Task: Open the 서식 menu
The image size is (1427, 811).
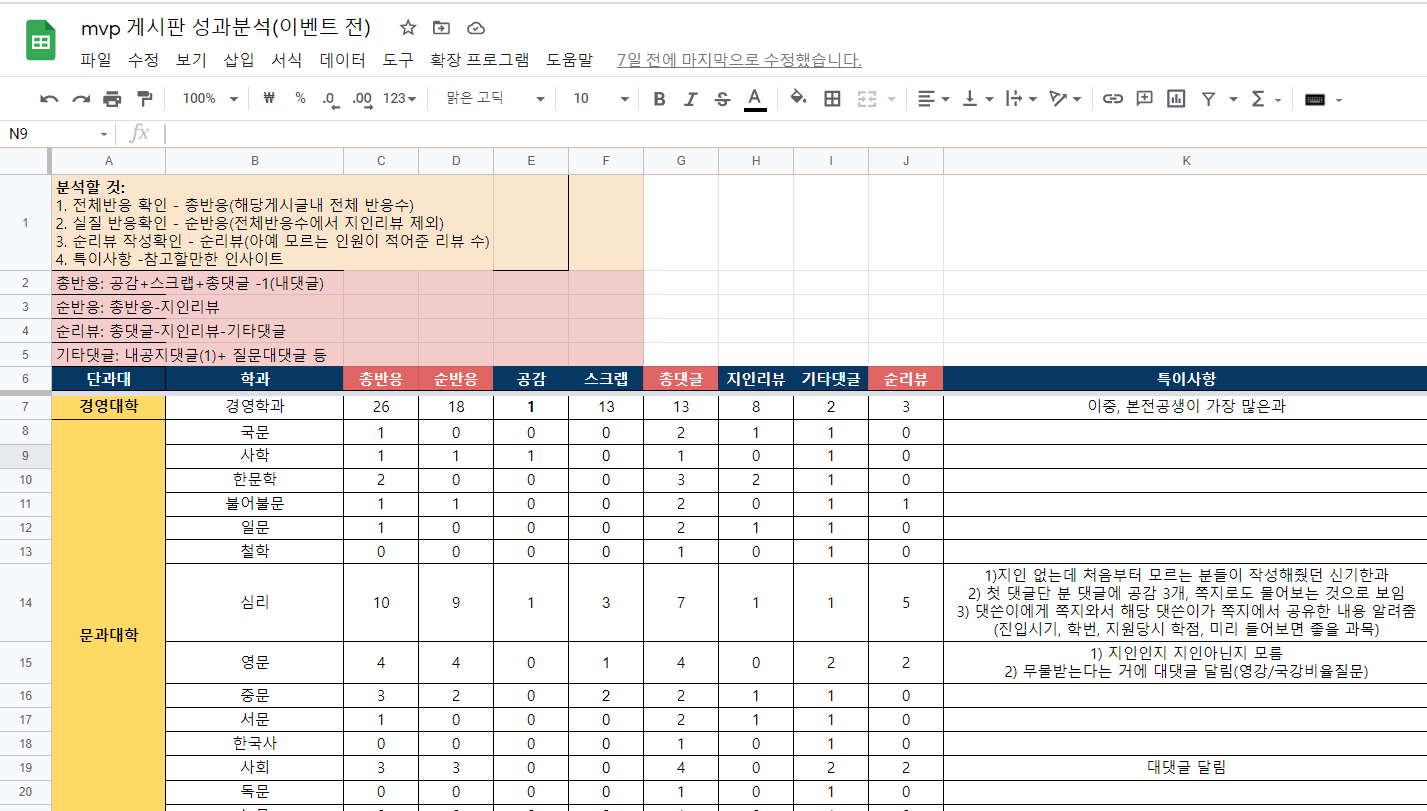Action: pyautogui.click(x=287, y=60)
